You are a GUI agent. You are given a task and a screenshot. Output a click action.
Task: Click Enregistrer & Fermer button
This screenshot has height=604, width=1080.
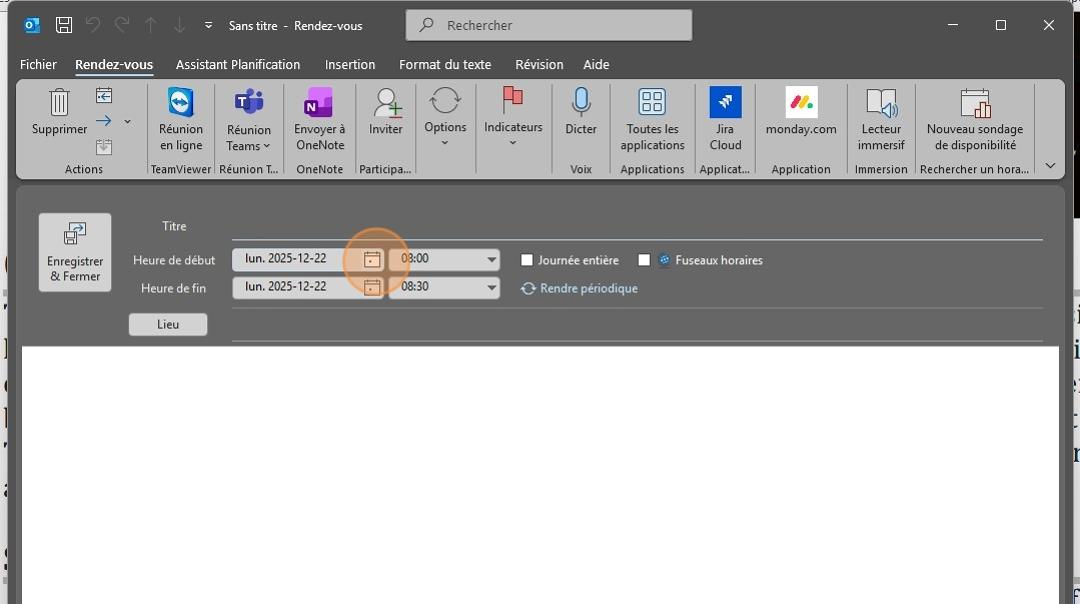click(x=75, y=253)
